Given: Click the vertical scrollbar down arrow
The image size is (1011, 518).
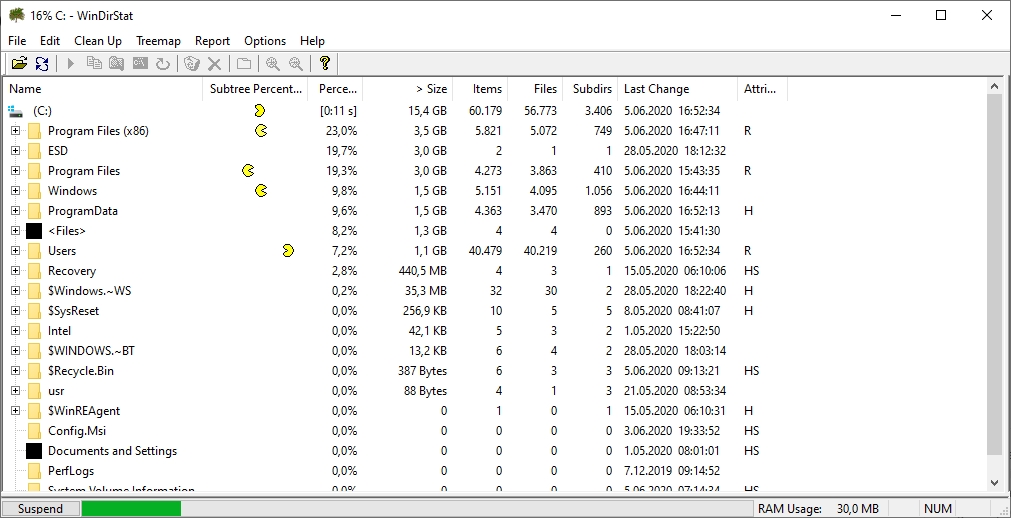Looking at the screenshot, I should 994,483.
